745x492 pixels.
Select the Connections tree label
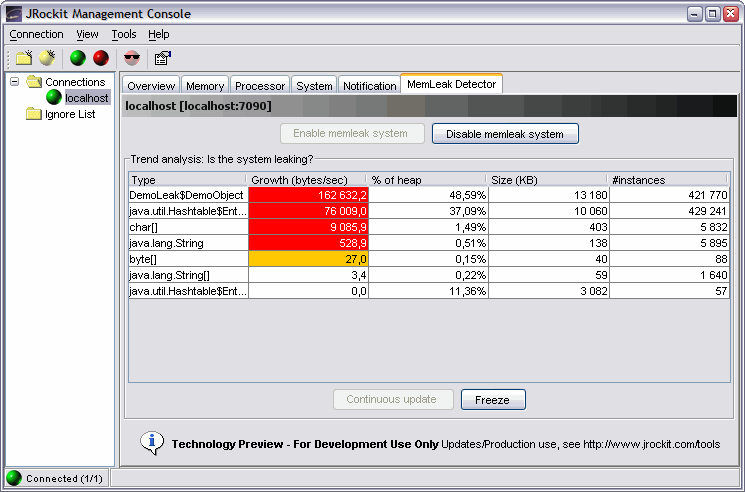pos(75,82)
